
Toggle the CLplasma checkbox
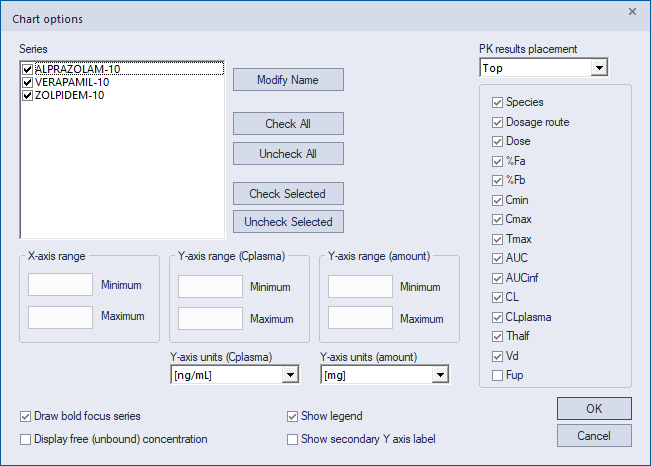(497, 318)
